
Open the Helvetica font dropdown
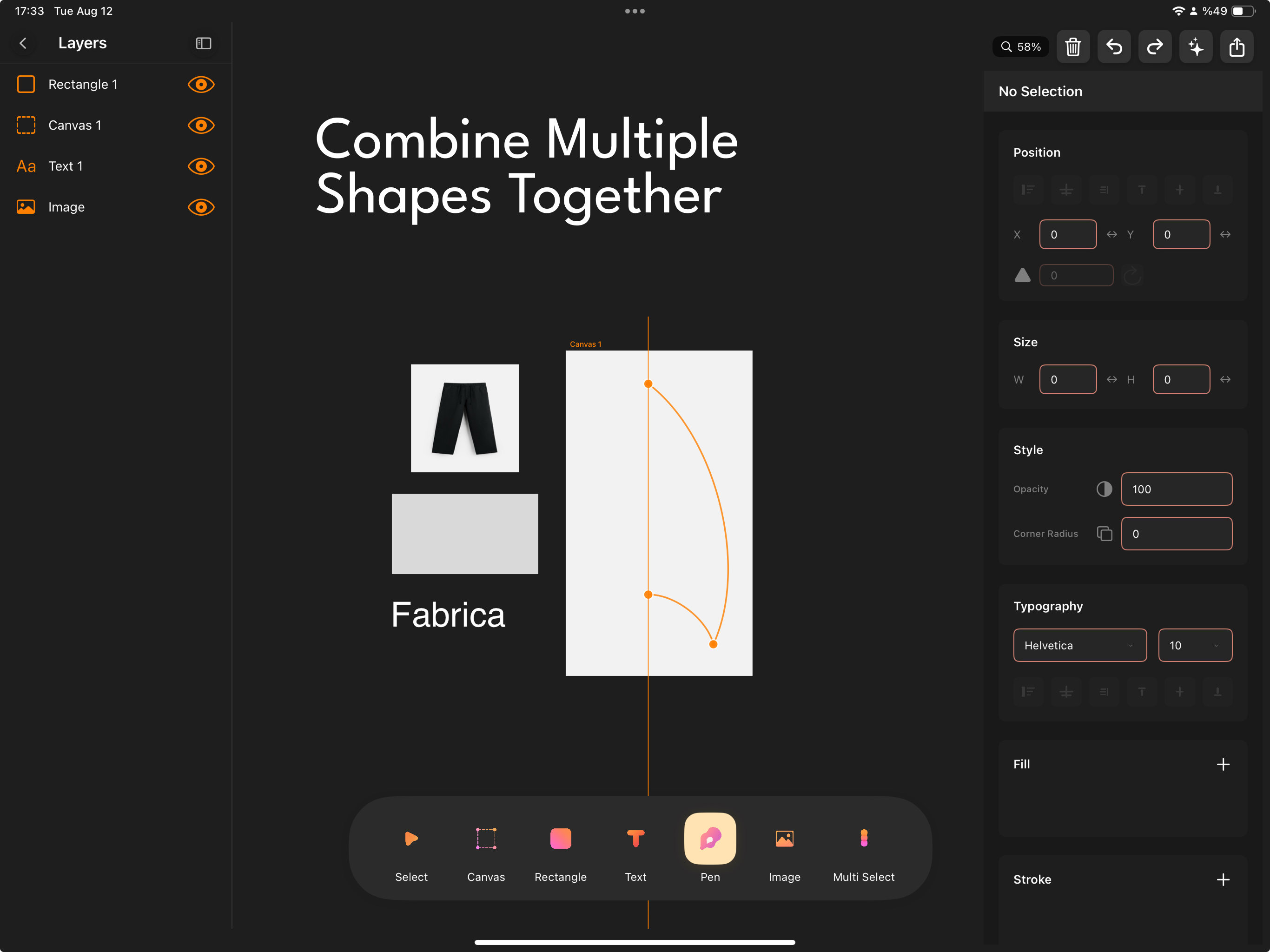[x=1080, y=645]
